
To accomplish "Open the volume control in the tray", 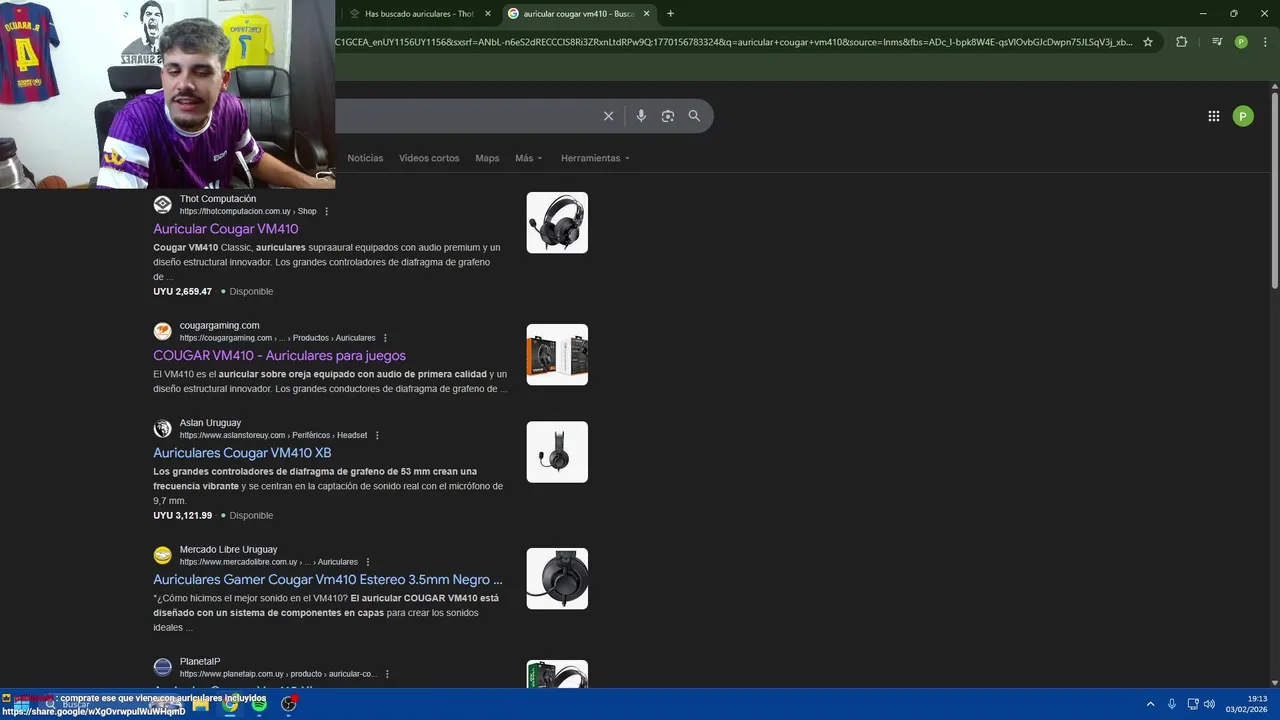I will coord(1209,704).
